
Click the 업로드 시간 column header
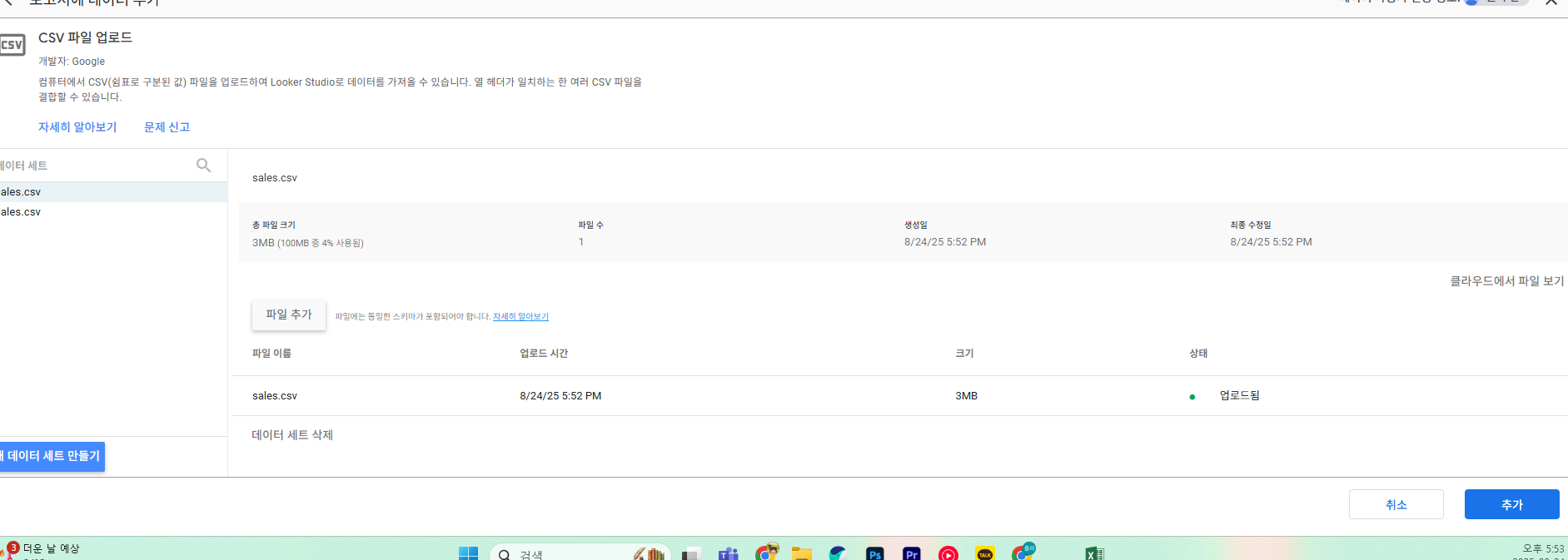(544, 353)
